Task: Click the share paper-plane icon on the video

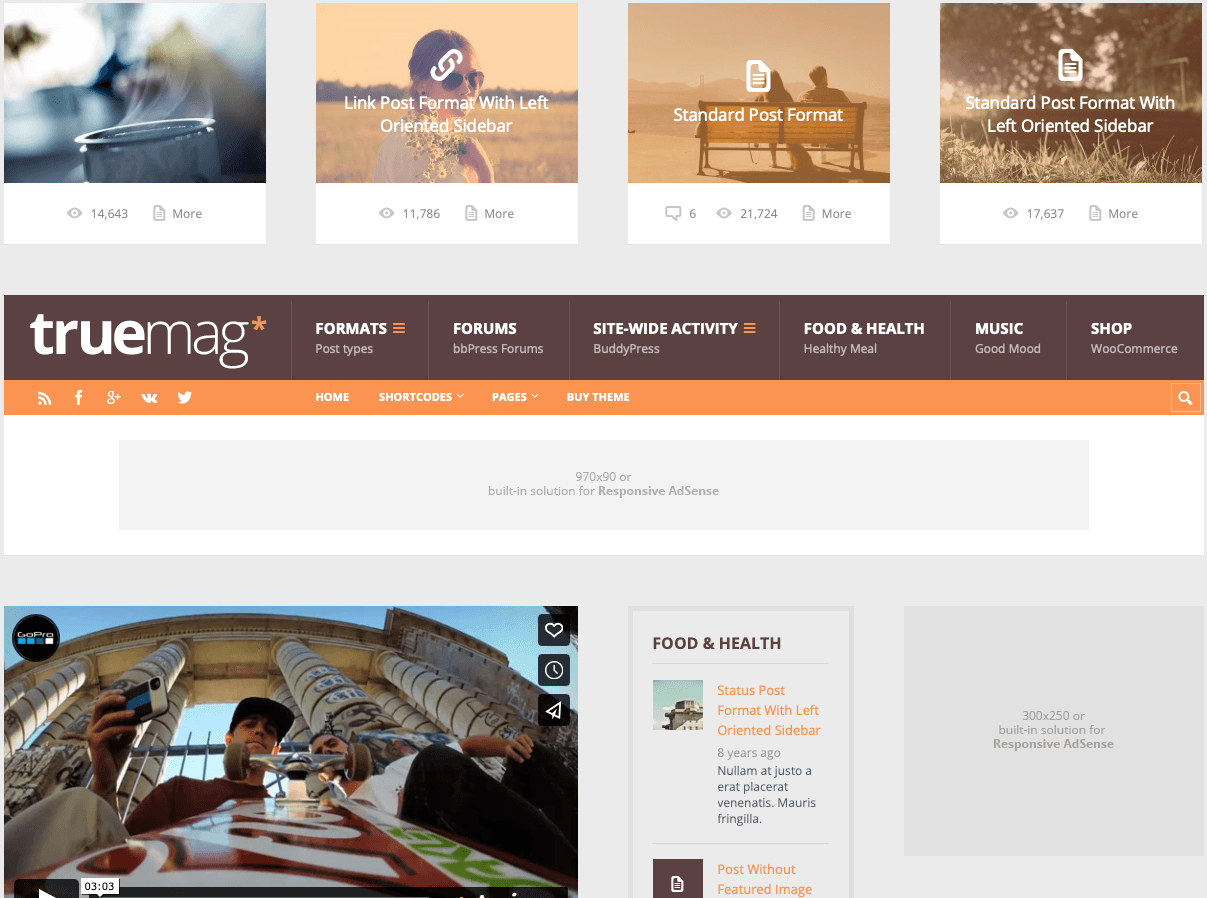Action: tap(554, 710)
